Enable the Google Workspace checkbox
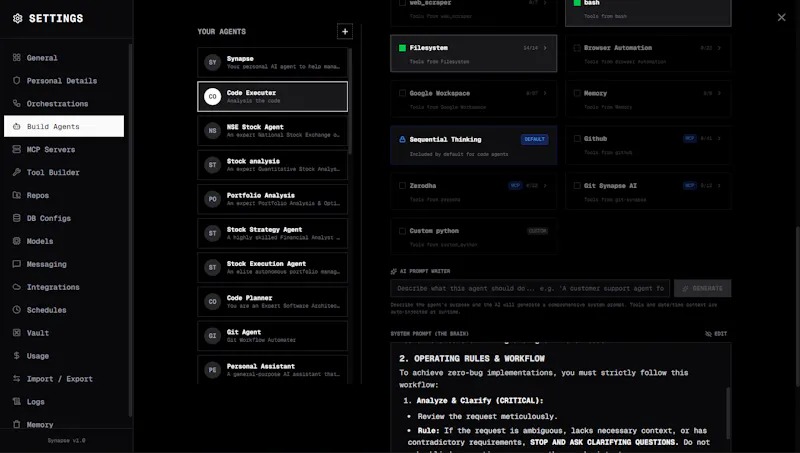The width and height of the screenshot is (800, 453). coord(402,93)
